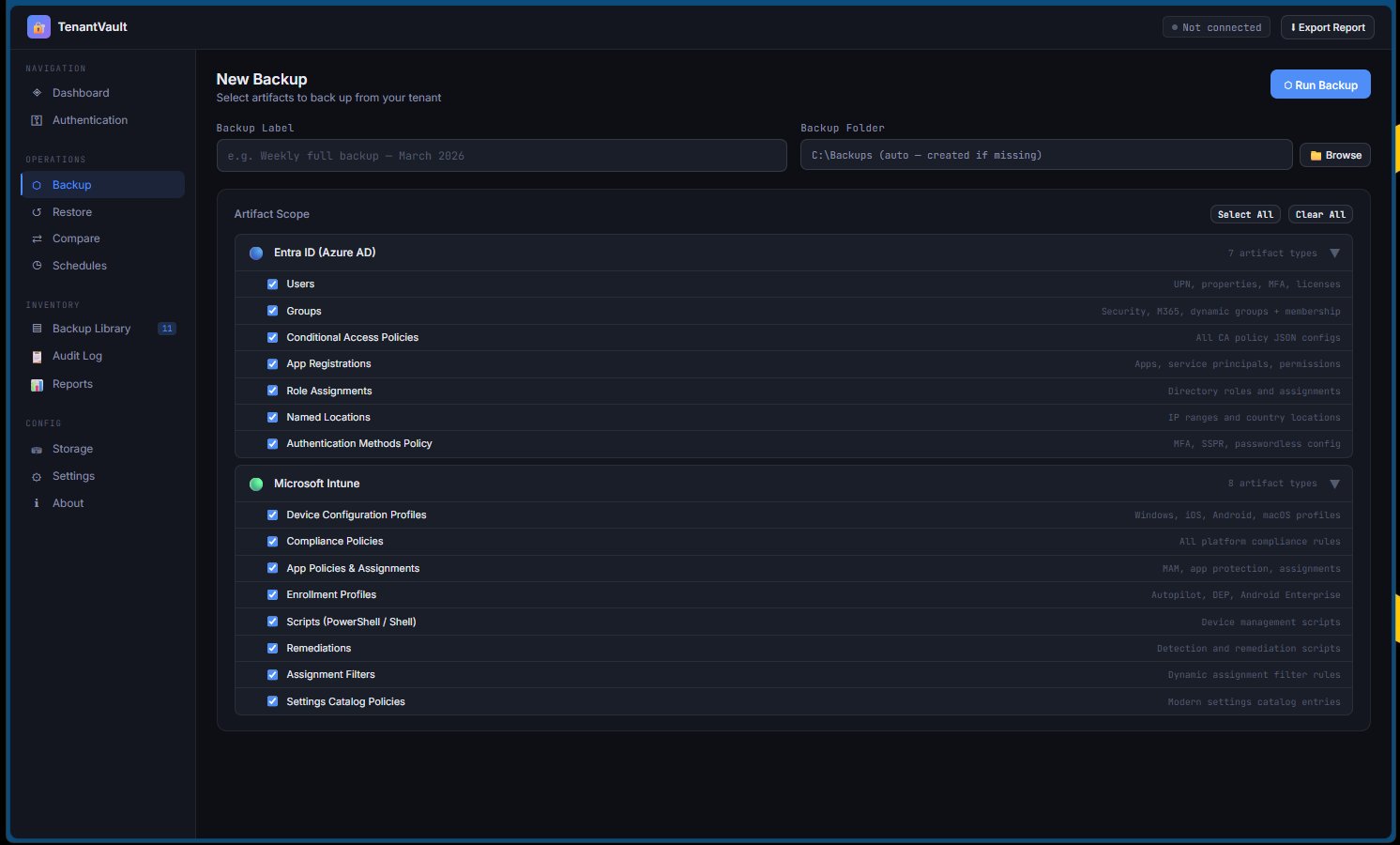
Task: Click the Reports chart icon
Action: pyautogui.click(x=37, y=384)
